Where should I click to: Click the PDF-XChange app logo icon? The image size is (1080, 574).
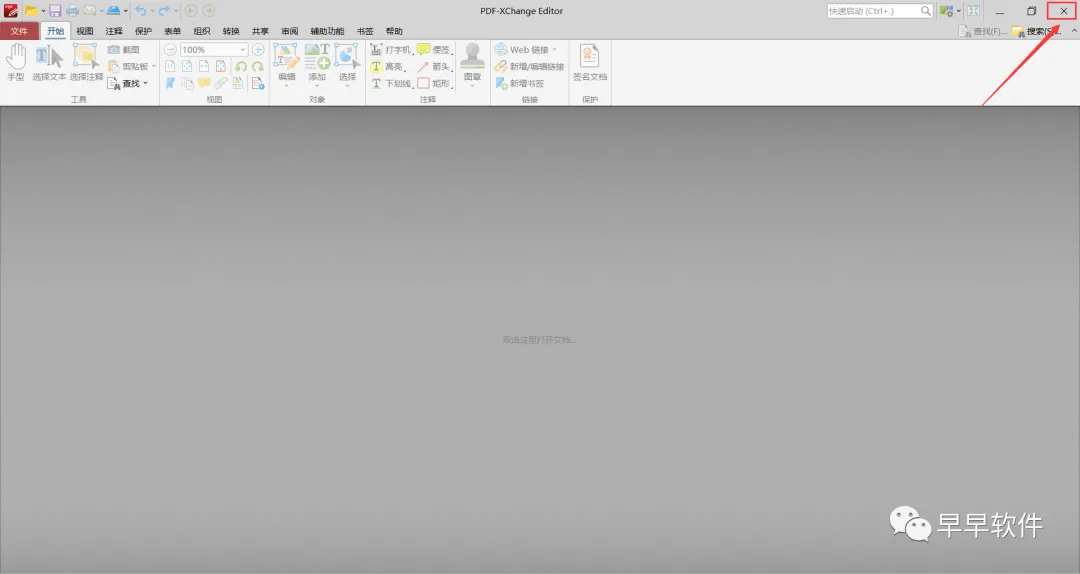pos(10,10)
